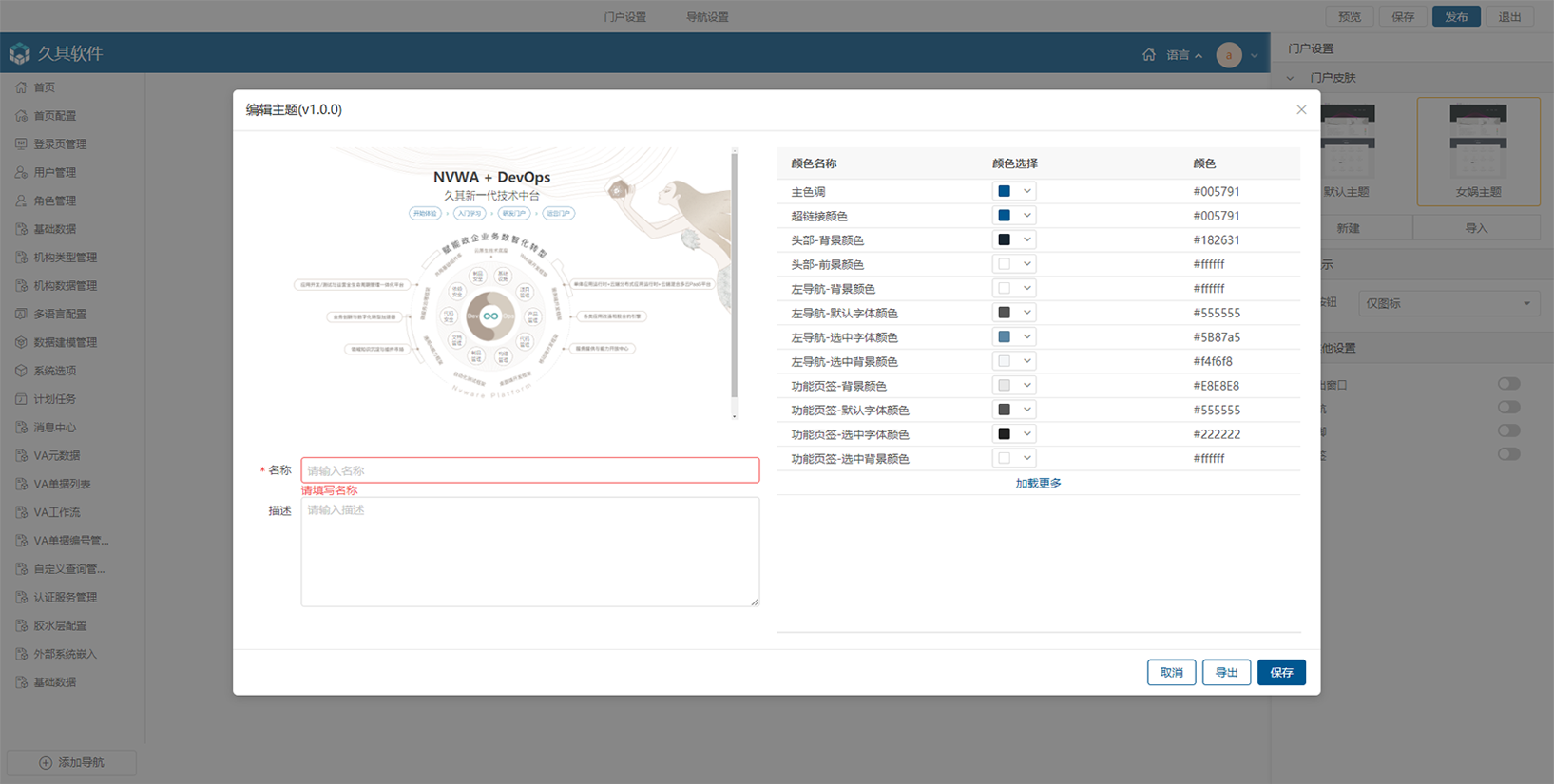
Task: Toggle the last switch under 其他设置
Action: tap(1508, 454)
